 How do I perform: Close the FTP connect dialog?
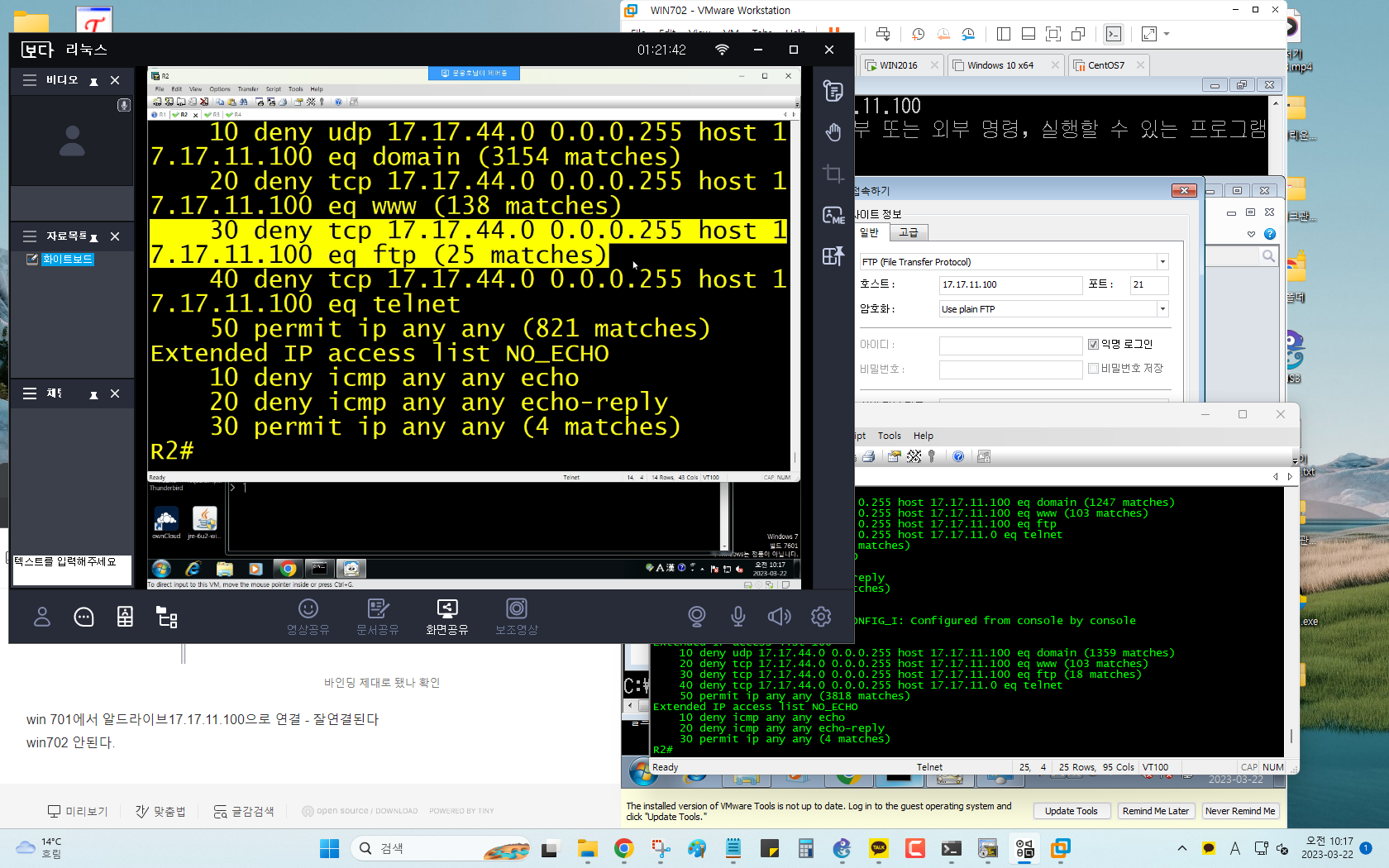[1184, 191]
